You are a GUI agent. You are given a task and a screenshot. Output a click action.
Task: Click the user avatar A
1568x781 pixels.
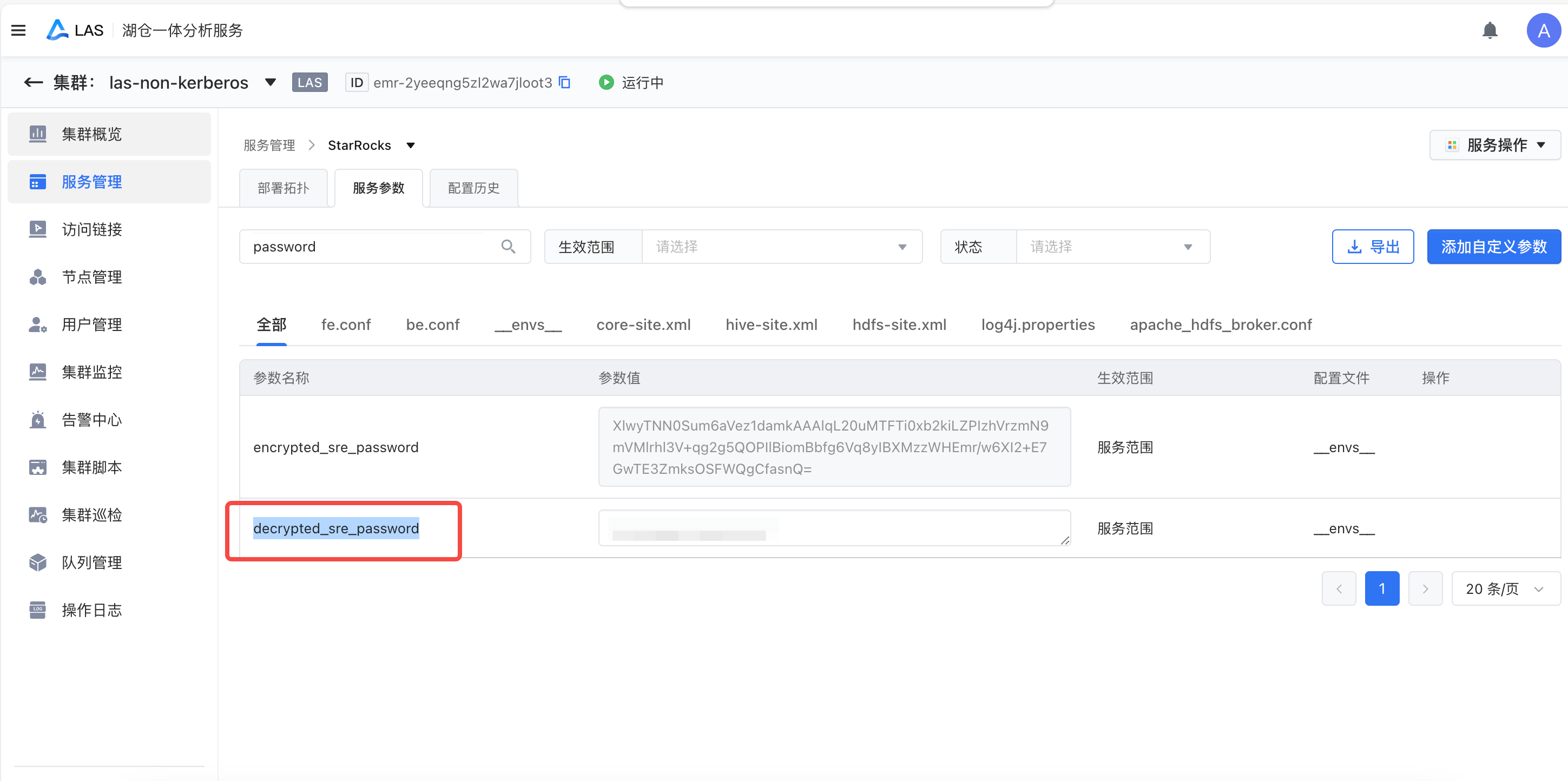click(x=1543, y=30)
